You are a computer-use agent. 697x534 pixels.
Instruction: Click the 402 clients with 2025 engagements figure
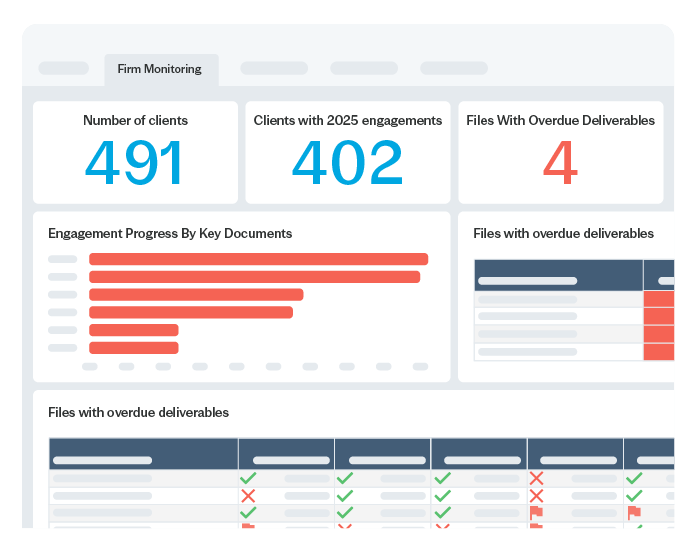click(x=347, y=163)
